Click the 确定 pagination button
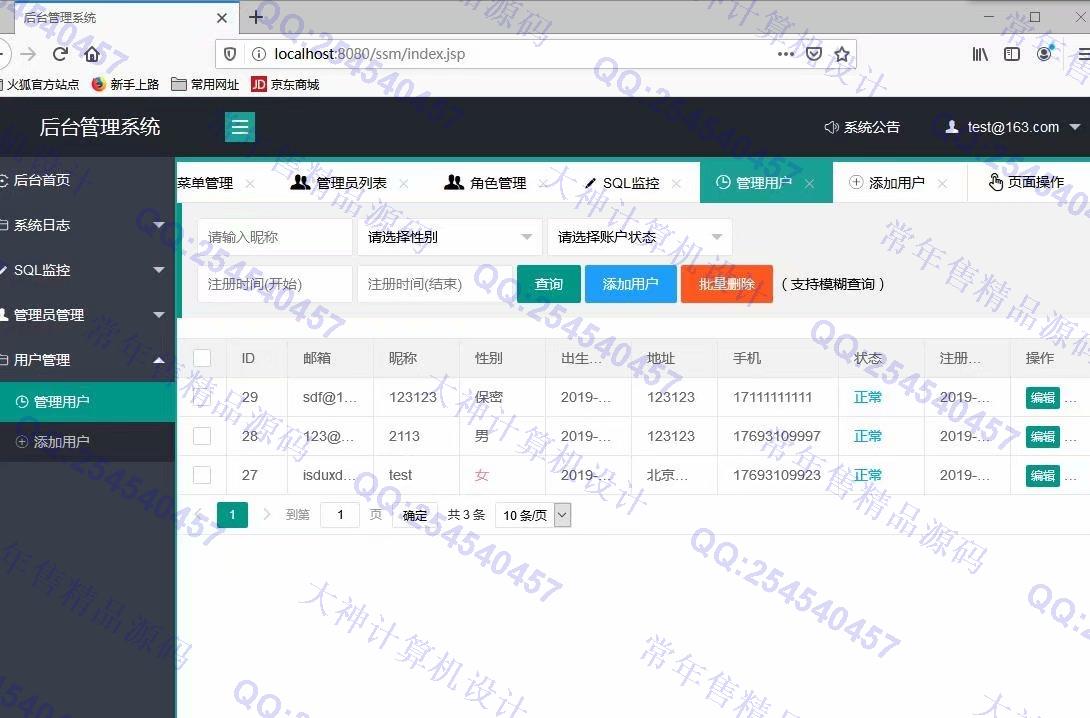The image size is (1090, 718). [415, 515]
